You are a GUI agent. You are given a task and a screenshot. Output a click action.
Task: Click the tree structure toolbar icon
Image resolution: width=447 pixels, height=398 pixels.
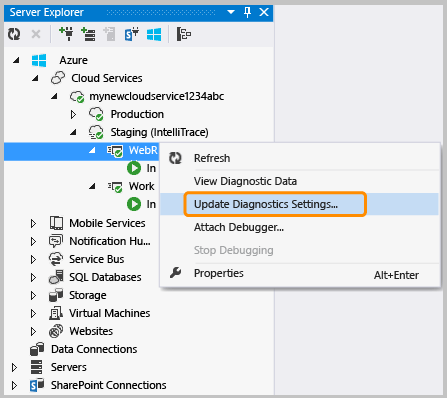[x=184, y=34]
